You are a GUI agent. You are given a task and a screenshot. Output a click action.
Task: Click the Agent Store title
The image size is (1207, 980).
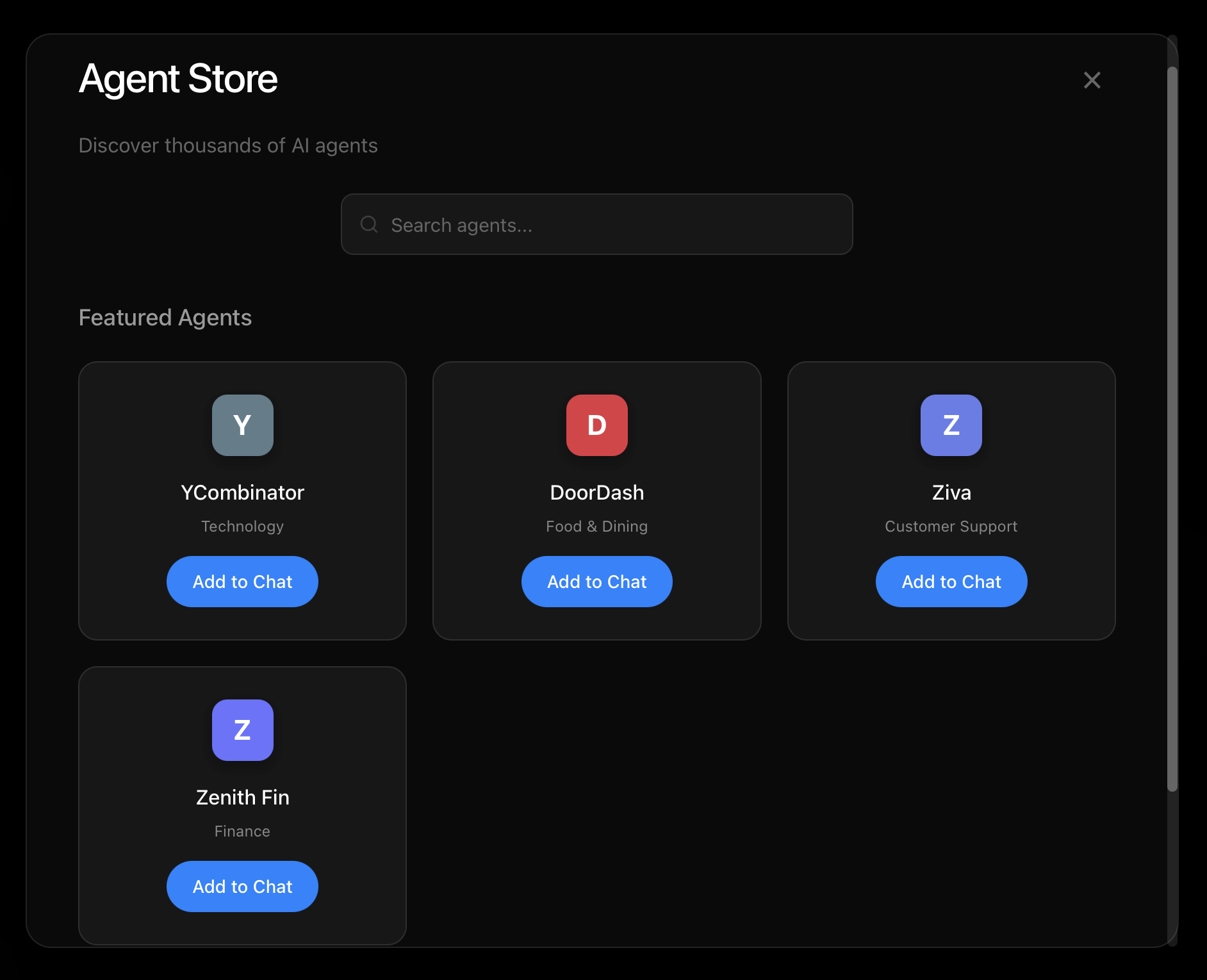178,79
